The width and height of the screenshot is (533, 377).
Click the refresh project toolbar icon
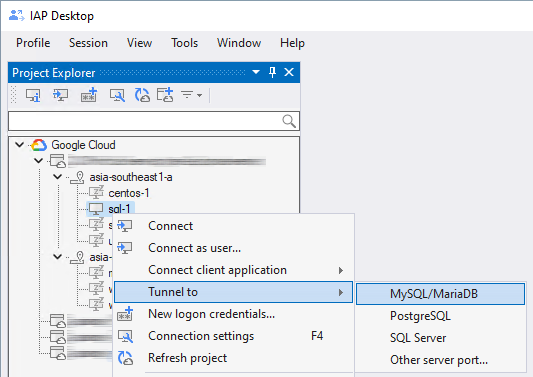pyautogui.click(x=142, y=95)
